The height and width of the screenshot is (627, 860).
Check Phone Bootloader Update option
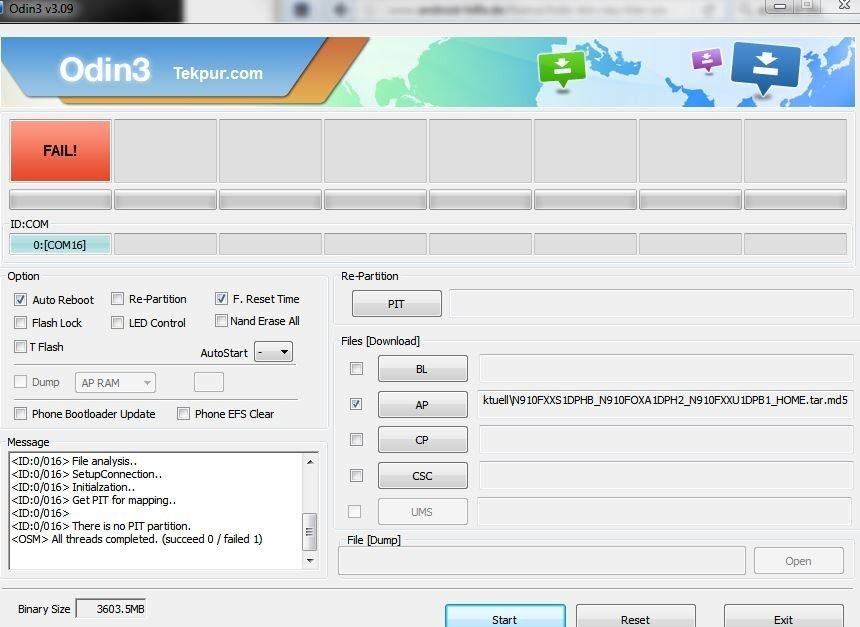pyautogui.click(x=20, y=414)
